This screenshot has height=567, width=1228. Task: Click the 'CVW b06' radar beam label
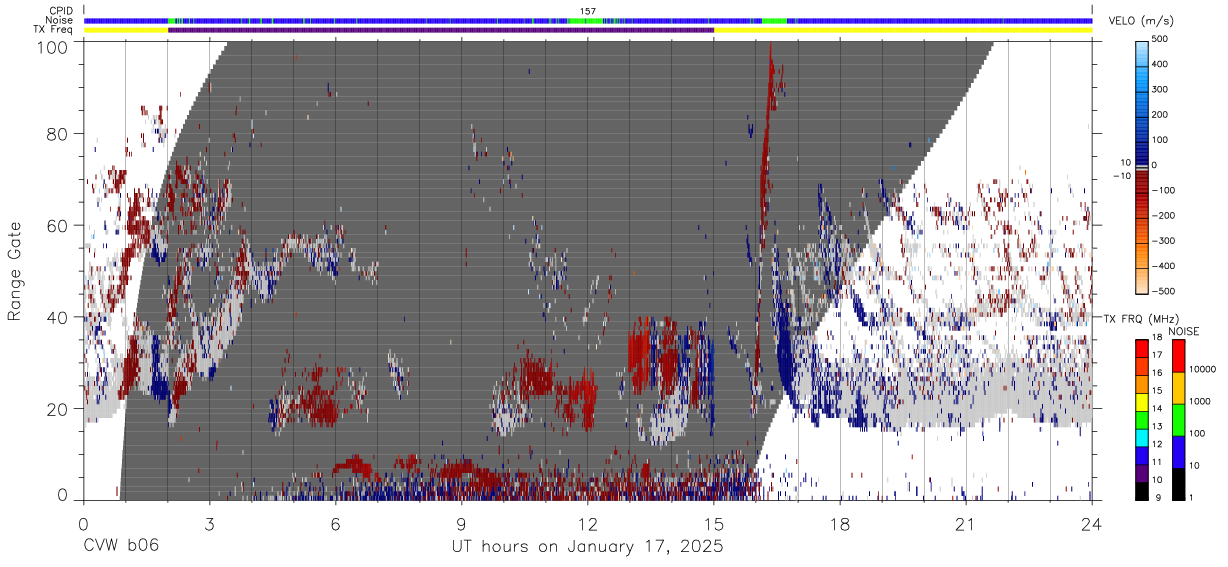(x=120, y=546)
